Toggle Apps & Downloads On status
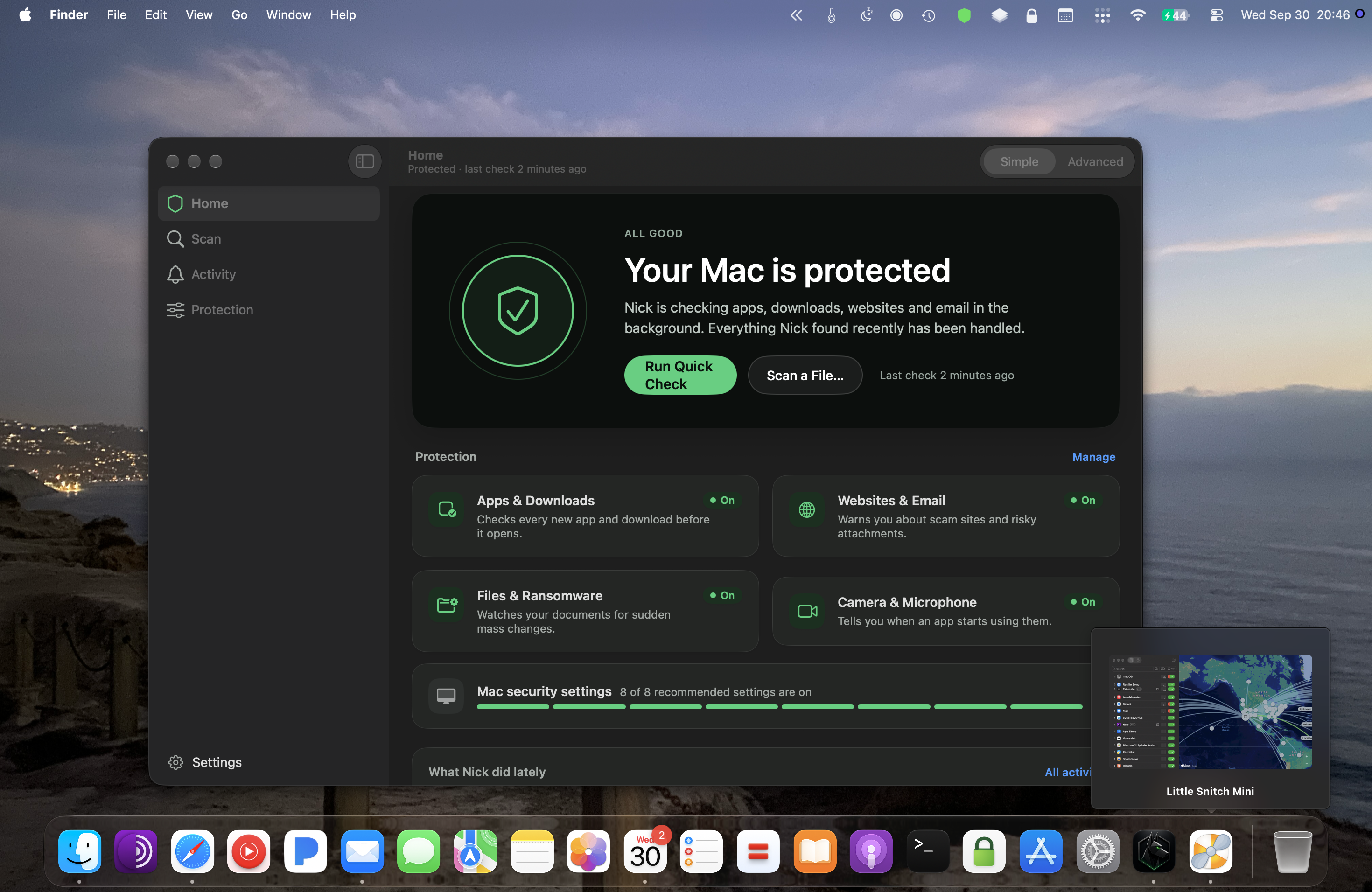The height and width of the screenshot is (892, 1372). [x=722, y=500]
